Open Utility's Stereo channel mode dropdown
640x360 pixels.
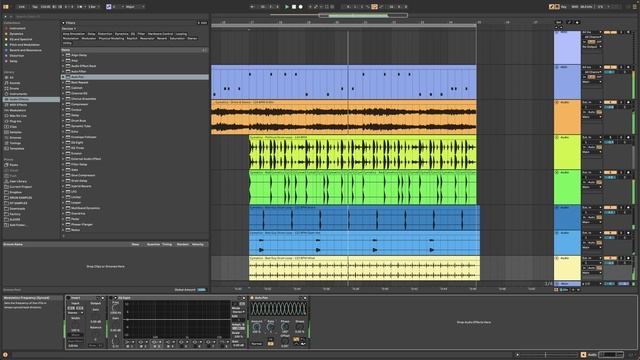click(x=76, y=313)
